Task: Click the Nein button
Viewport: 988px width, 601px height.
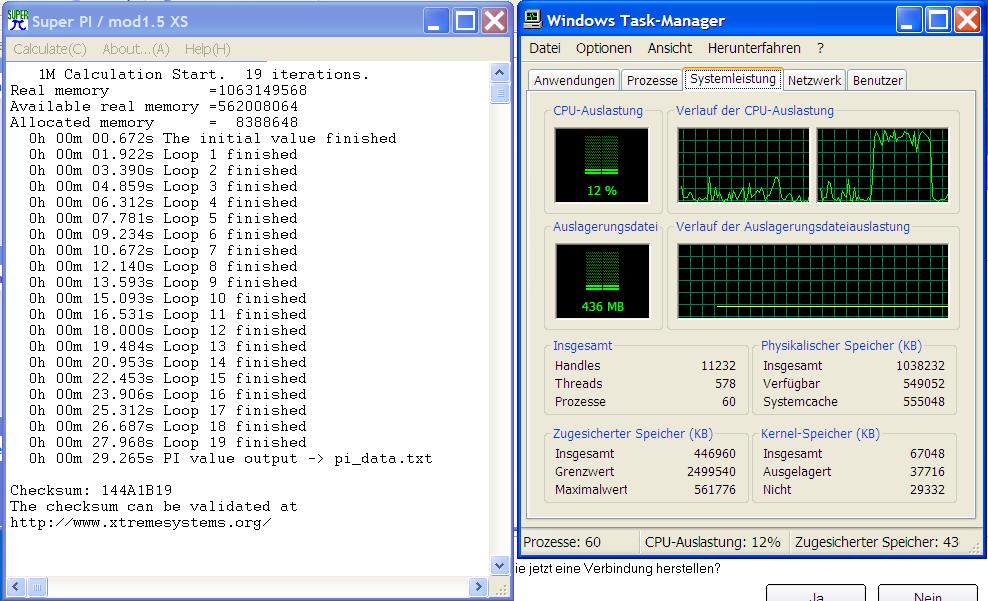Action: click(x=927, y=595)
